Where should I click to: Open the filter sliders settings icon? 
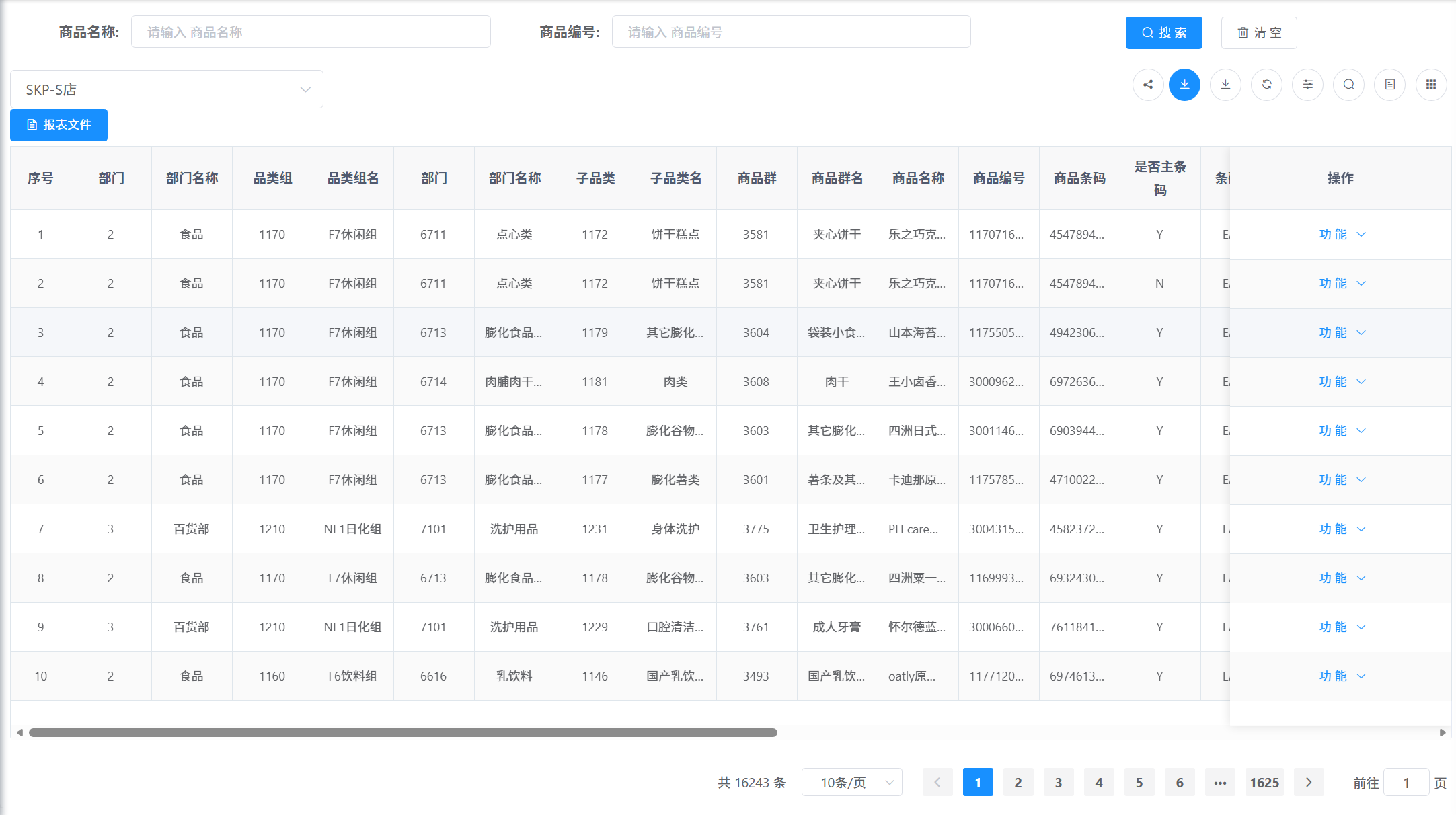1307,85
